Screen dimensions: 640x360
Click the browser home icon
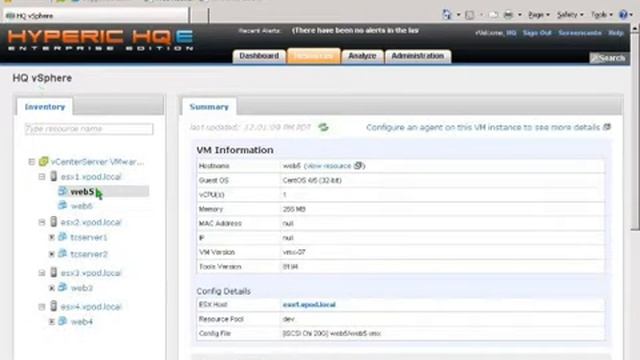447,15
